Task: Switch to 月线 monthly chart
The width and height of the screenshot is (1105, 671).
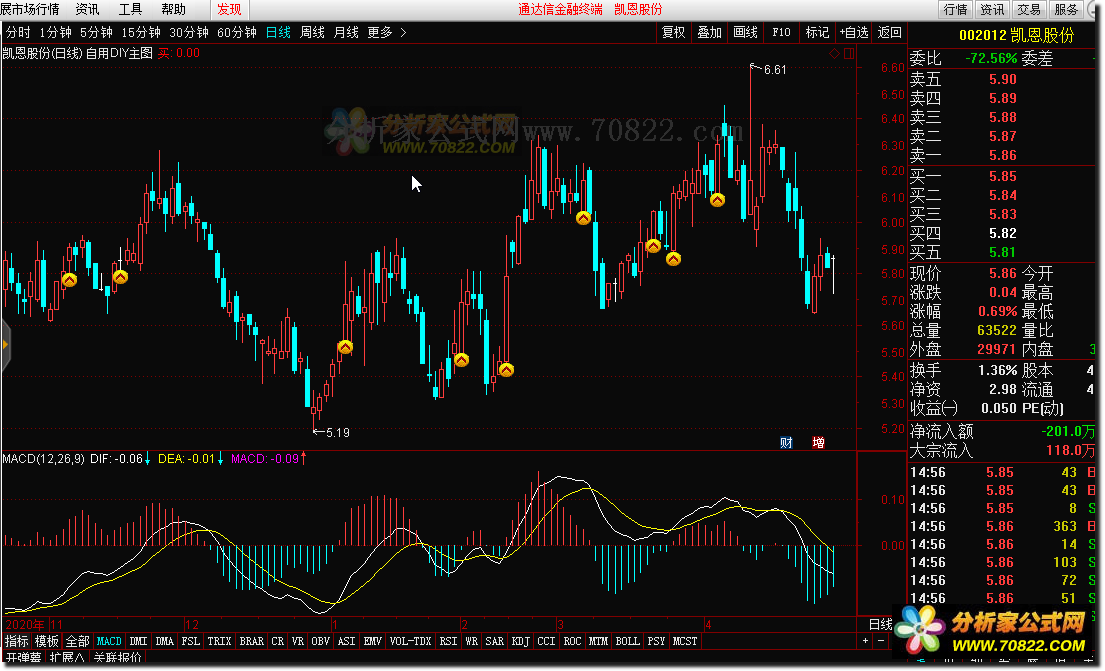Action: point(346,32)
